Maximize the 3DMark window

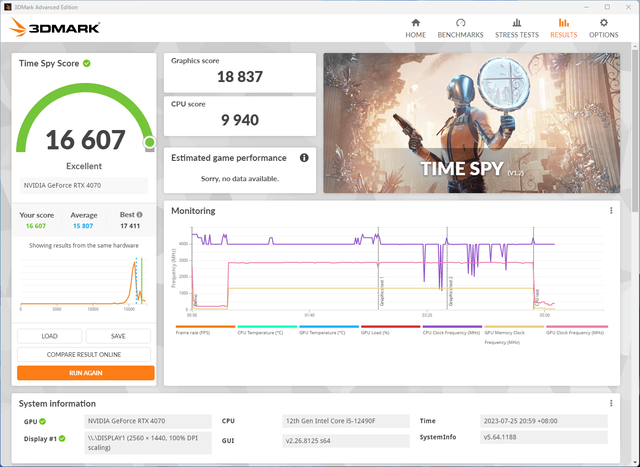pos(607,7)
